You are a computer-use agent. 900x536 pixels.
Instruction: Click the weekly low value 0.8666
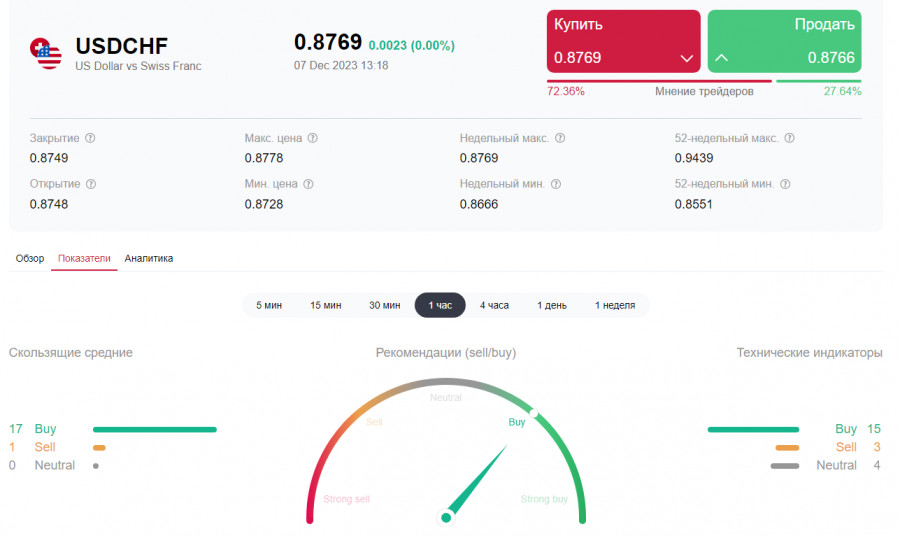[x=479, y=204]
